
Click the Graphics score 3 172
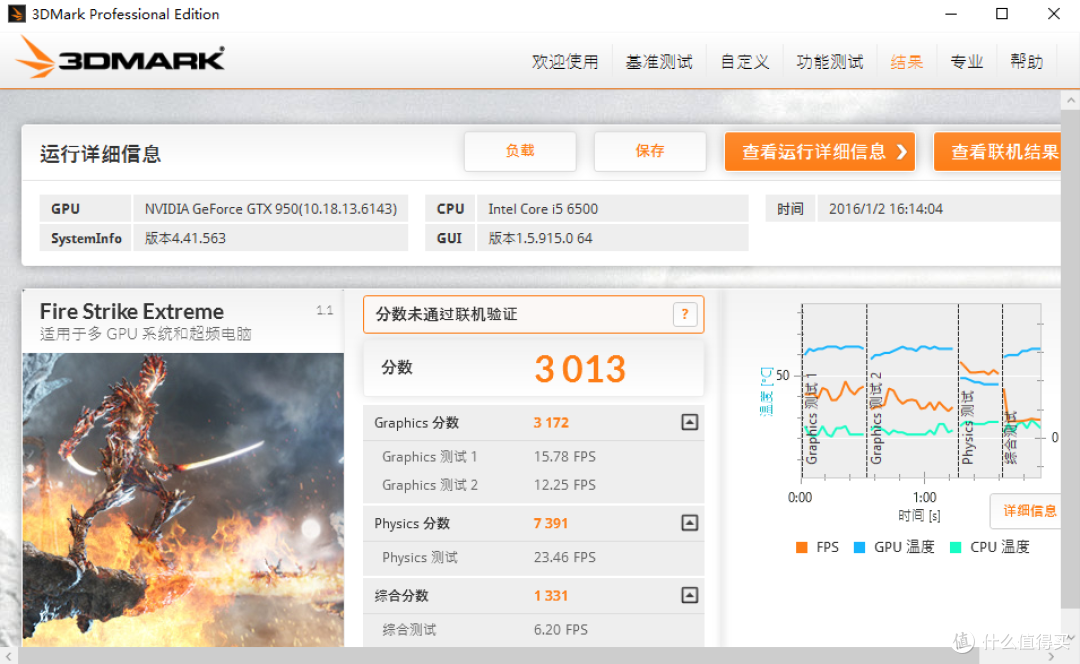[x=551, y=423]
